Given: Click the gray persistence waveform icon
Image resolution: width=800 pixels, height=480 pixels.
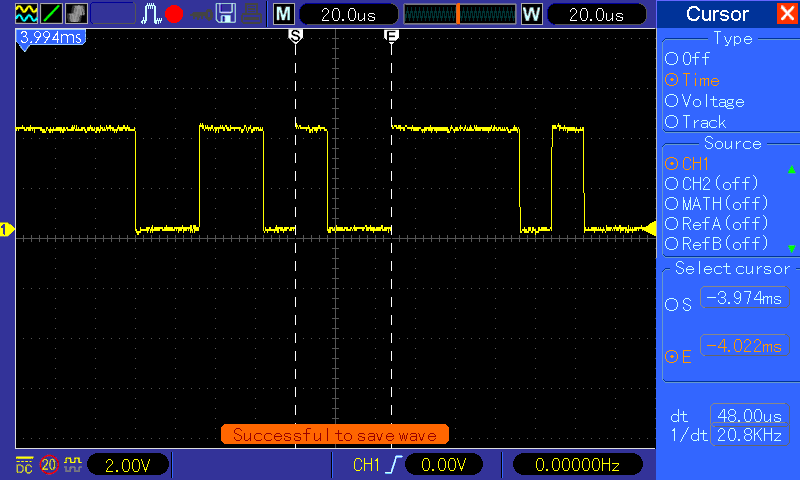Looking at the screenshot, I should pyautogui.click(x=76, y=14).
